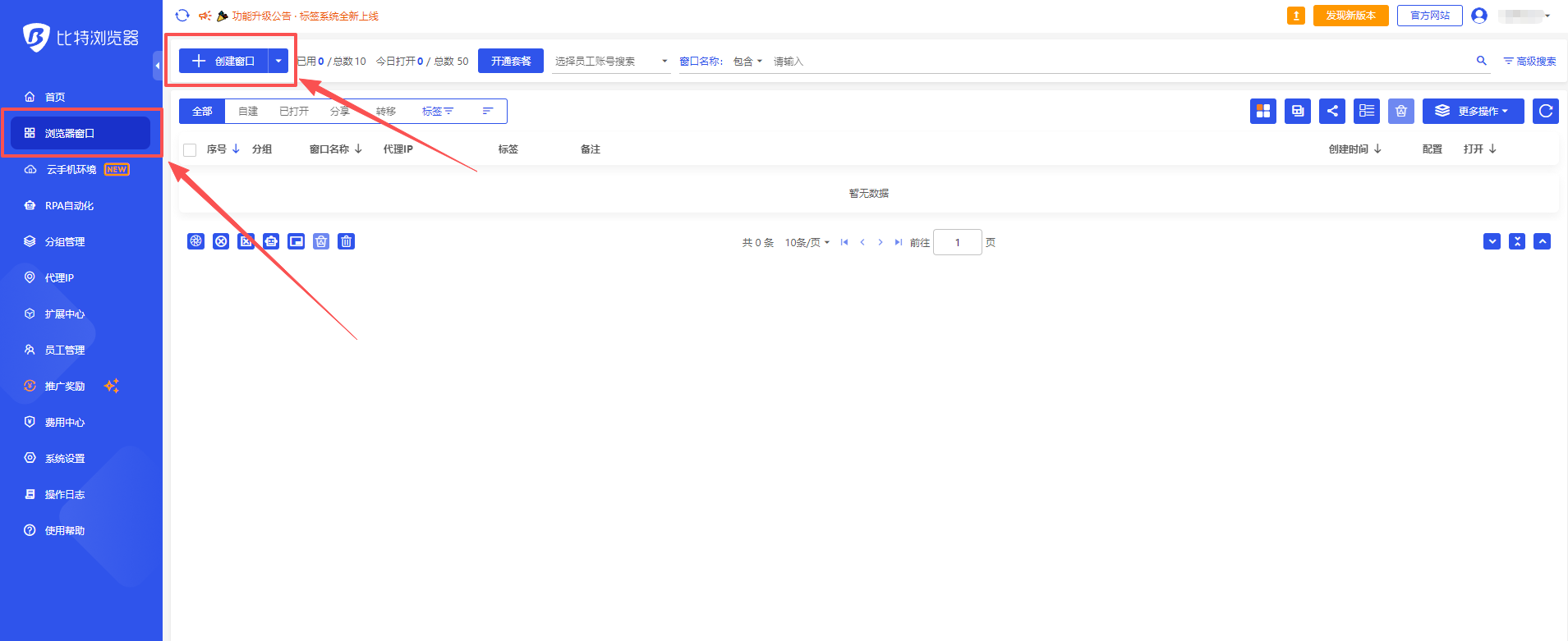Go to first page arrow
This screenshot has width=1568, height=641.
(844, 242)
